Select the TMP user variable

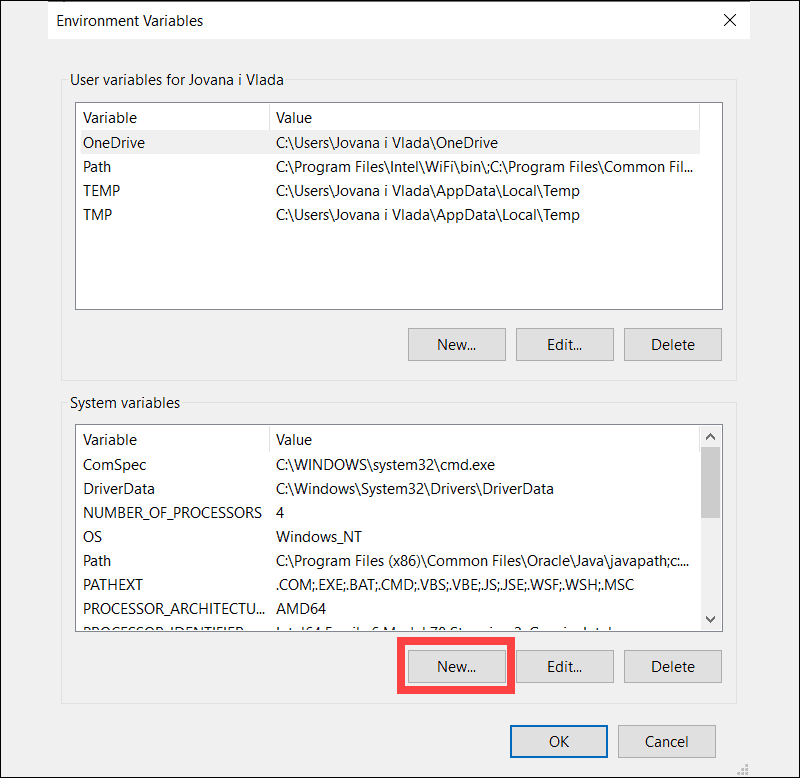tap(390, 215)
